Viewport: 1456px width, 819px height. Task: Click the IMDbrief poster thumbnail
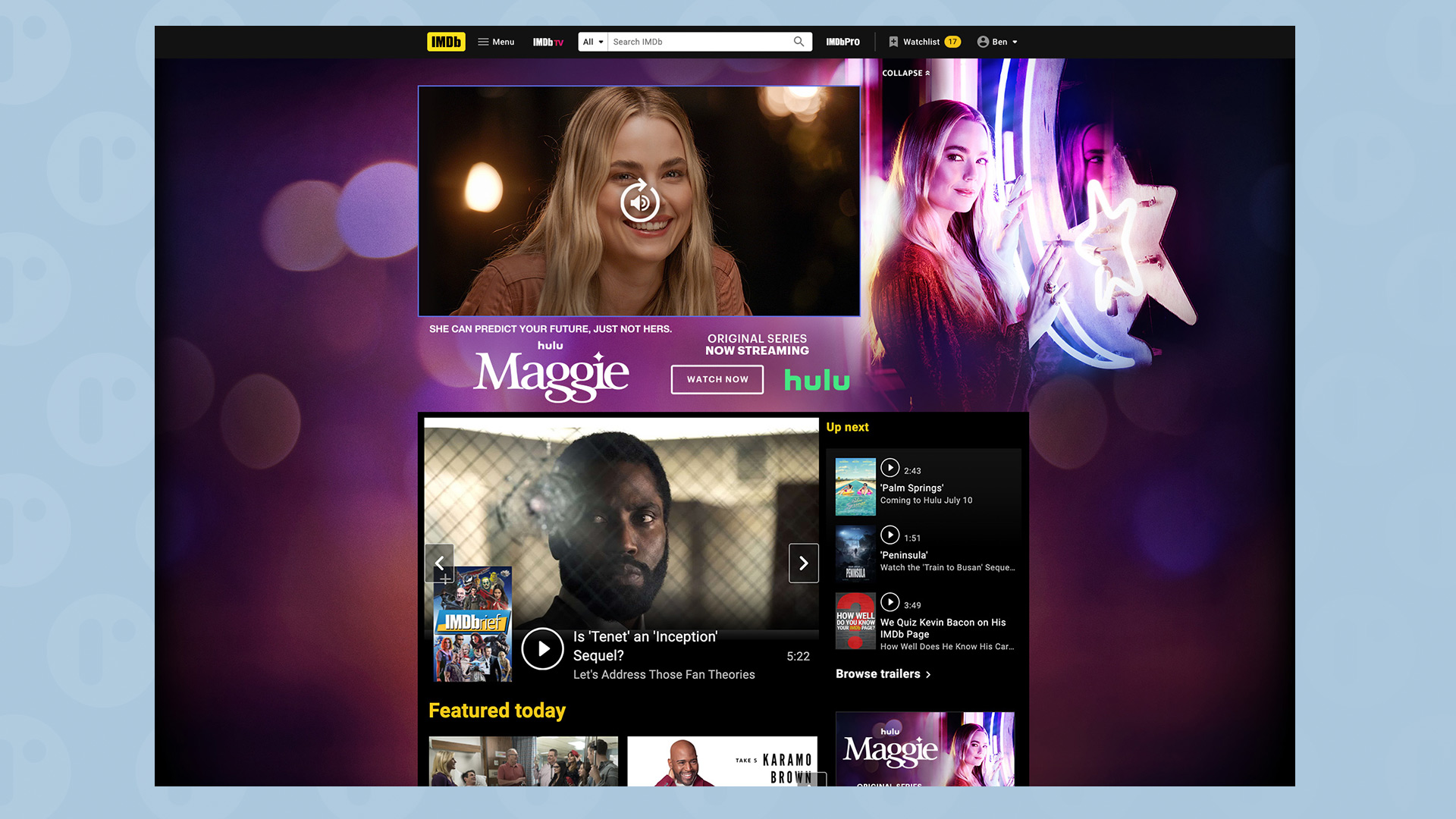(x=472, y=624)
